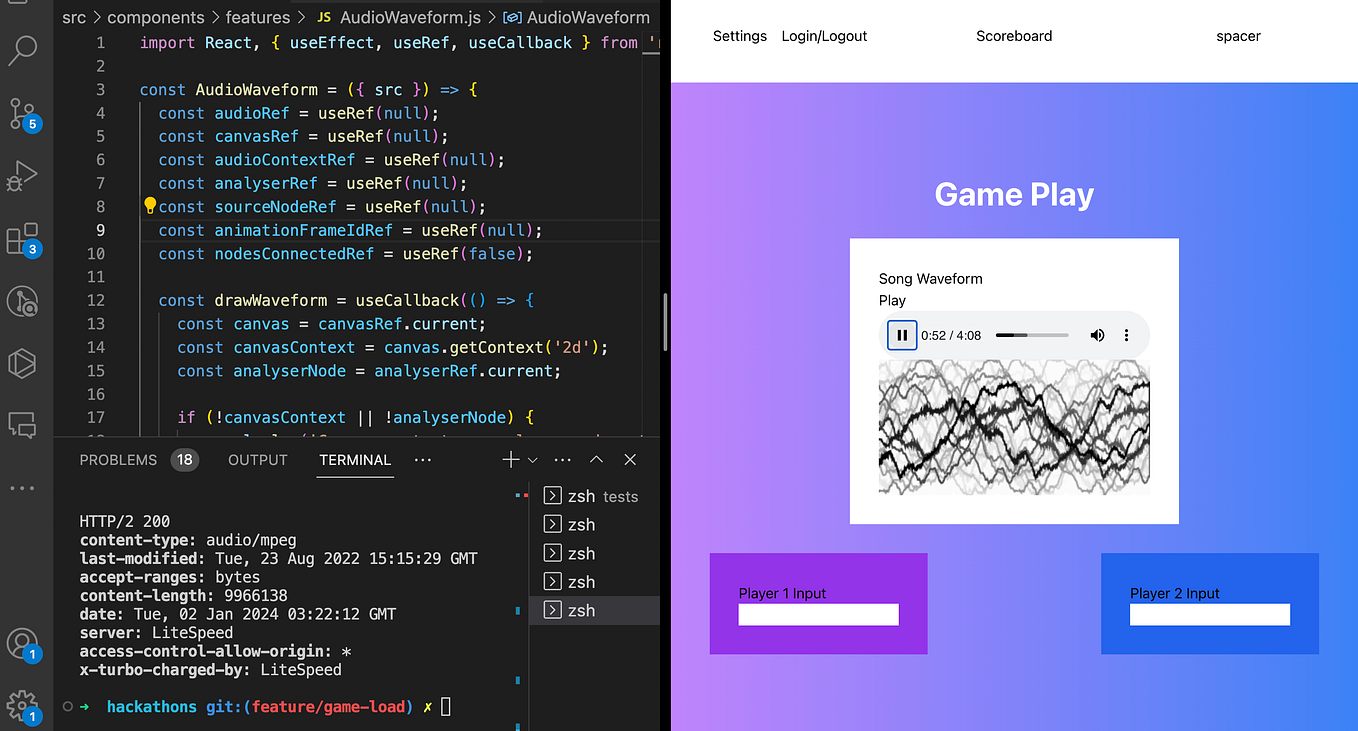Click the Login/Logout link

coord(825,36)
